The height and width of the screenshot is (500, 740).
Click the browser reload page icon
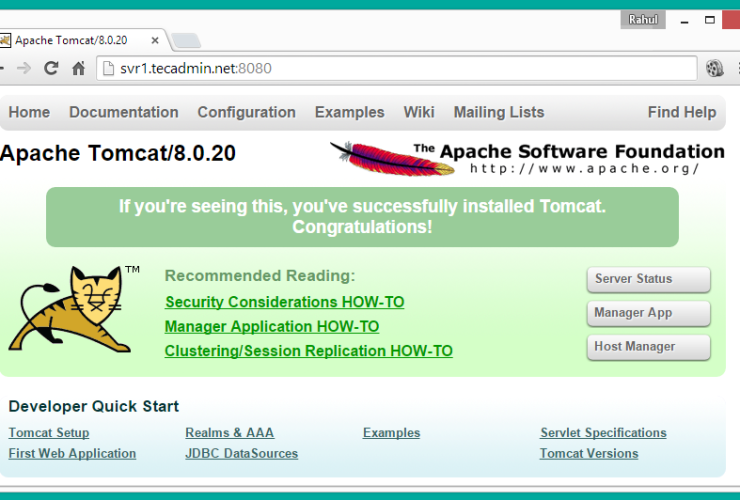[51, 68]
